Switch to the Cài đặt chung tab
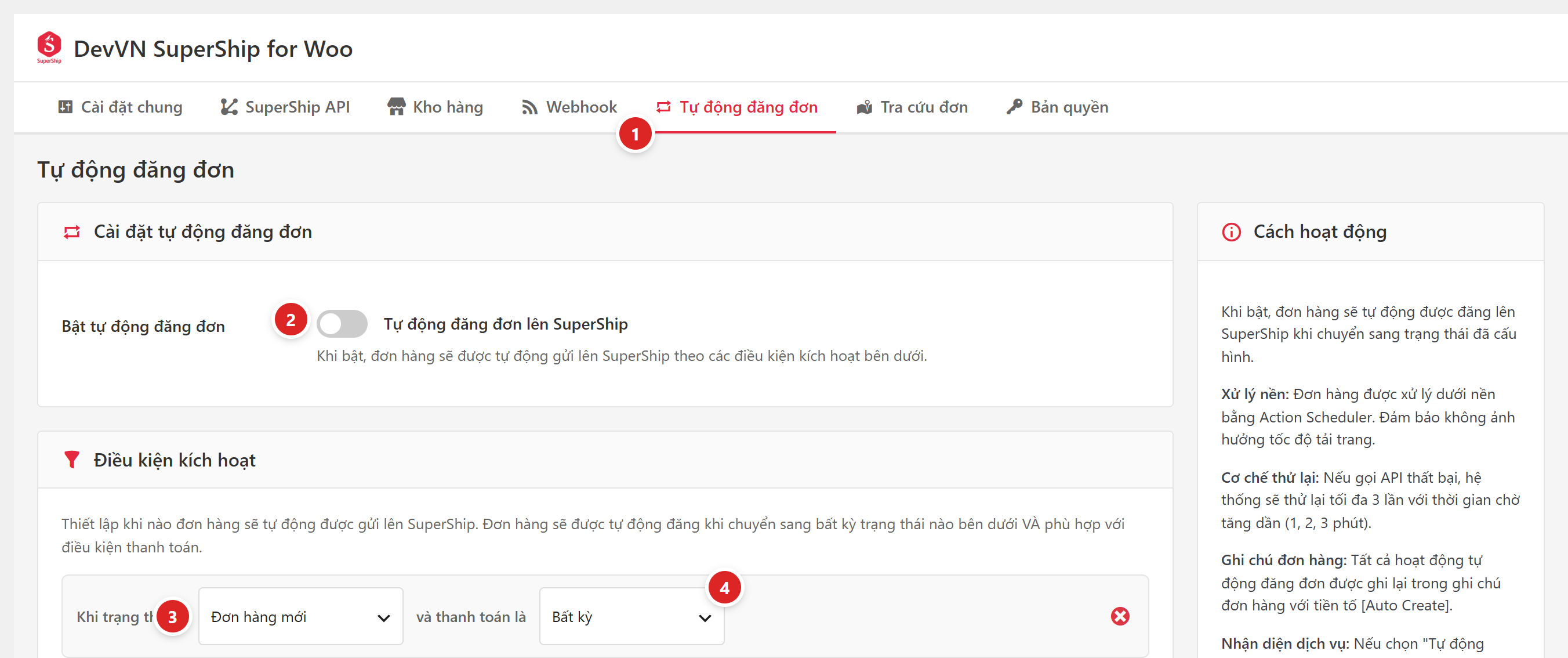 (x=121, y=107)
